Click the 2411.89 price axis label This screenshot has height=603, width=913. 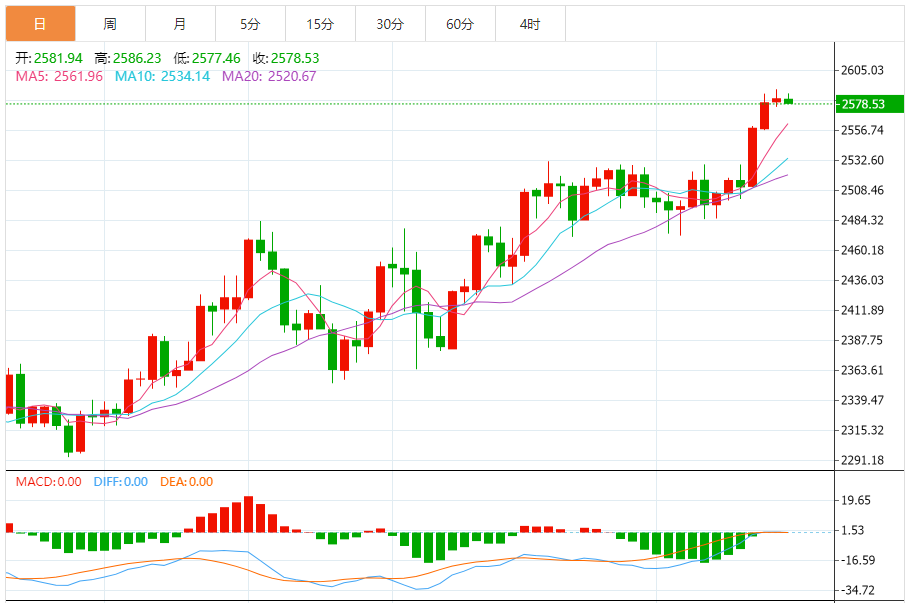point(862,310)
